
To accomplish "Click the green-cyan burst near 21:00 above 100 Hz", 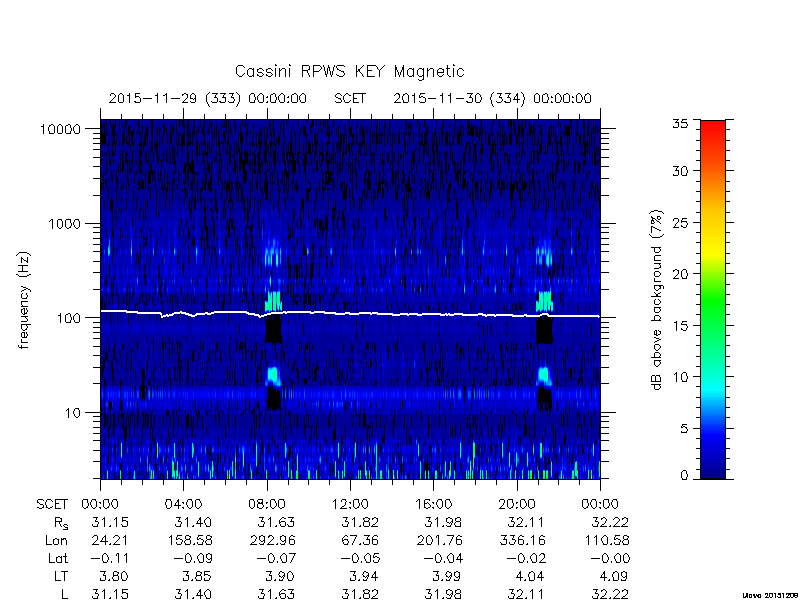I will [x=544, y=302].
